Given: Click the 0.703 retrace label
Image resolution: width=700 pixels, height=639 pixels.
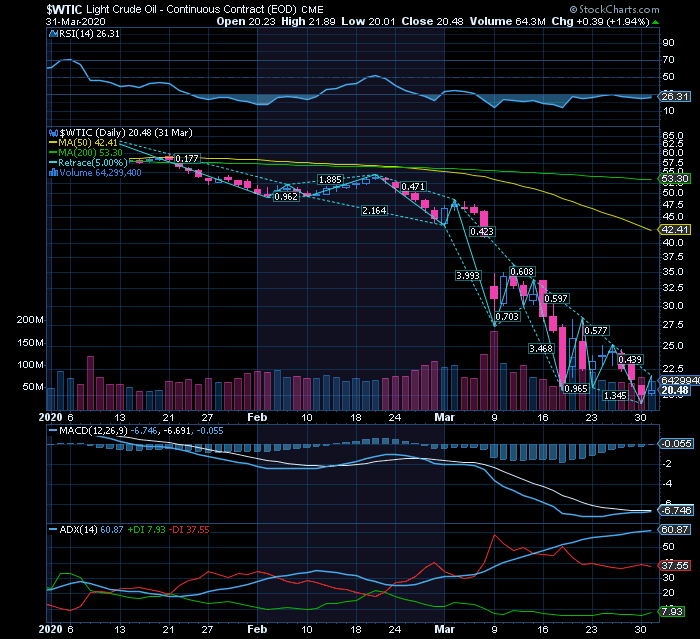Looking at the screenshot, I should pyautogui.click(x=507, y=317).
